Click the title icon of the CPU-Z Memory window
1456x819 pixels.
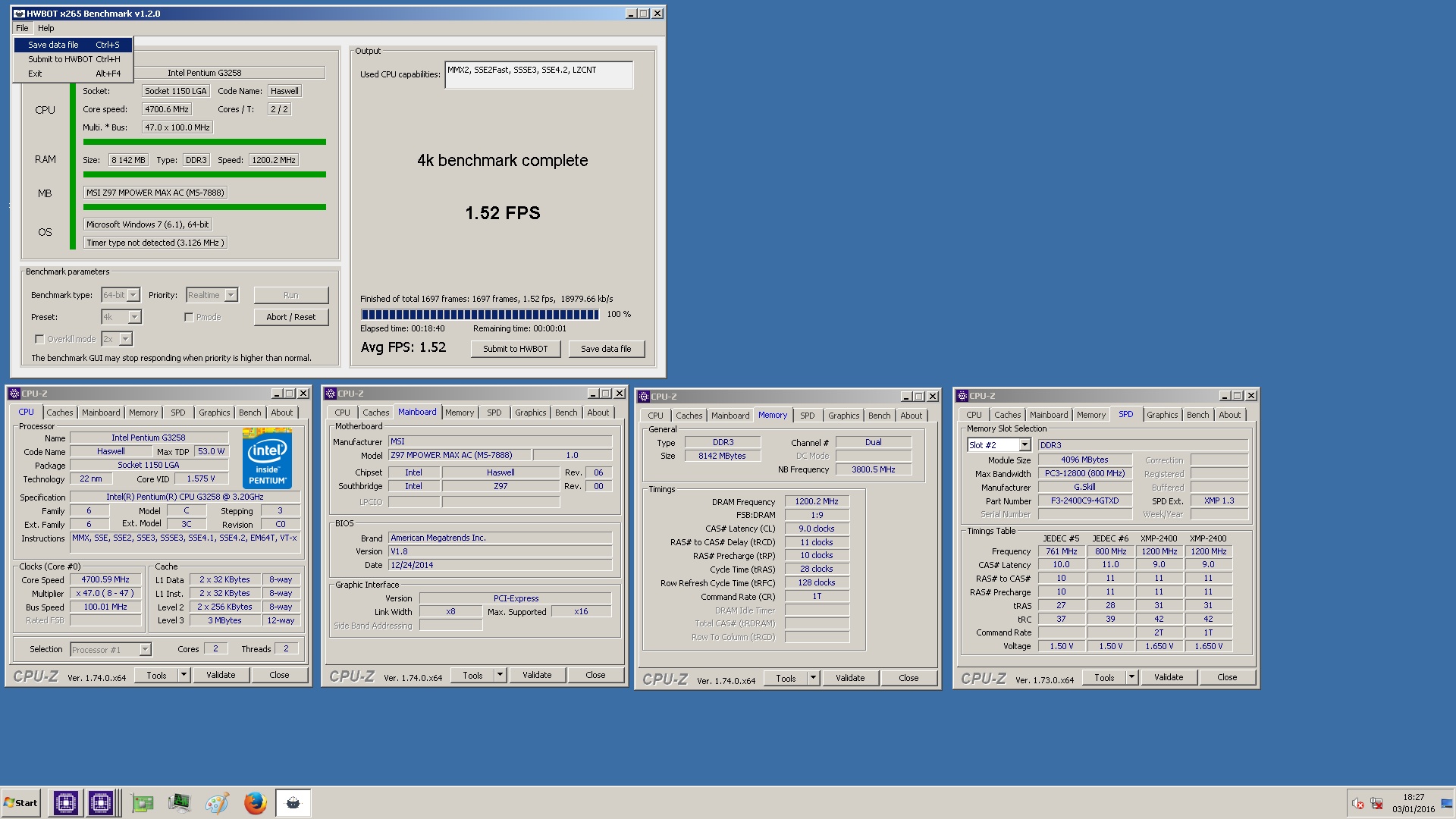coord(643,397)
